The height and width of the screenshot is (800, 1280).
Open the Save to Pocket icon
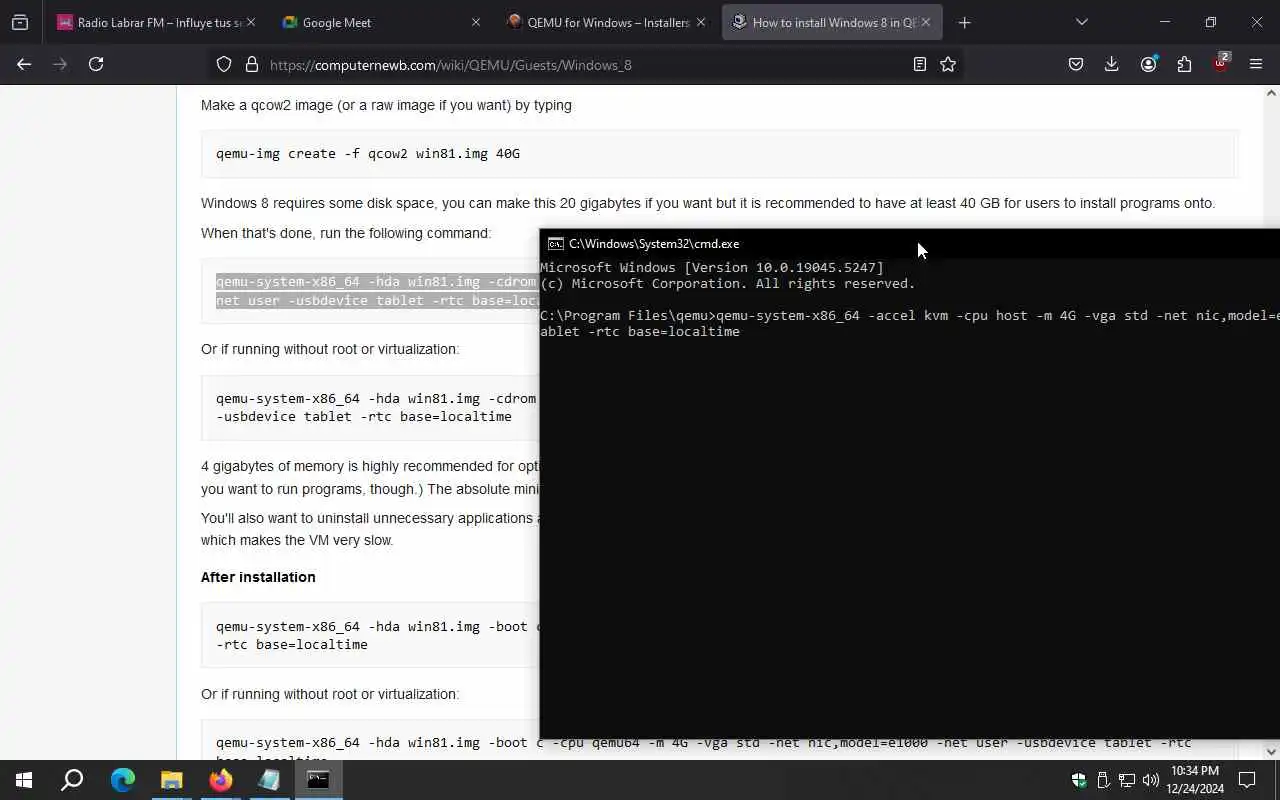tap(1076, 64)
